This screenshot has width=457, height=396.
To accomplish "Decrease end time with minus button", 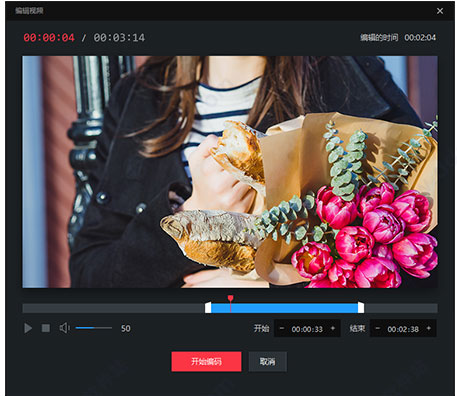I will (x=378, y=329).
